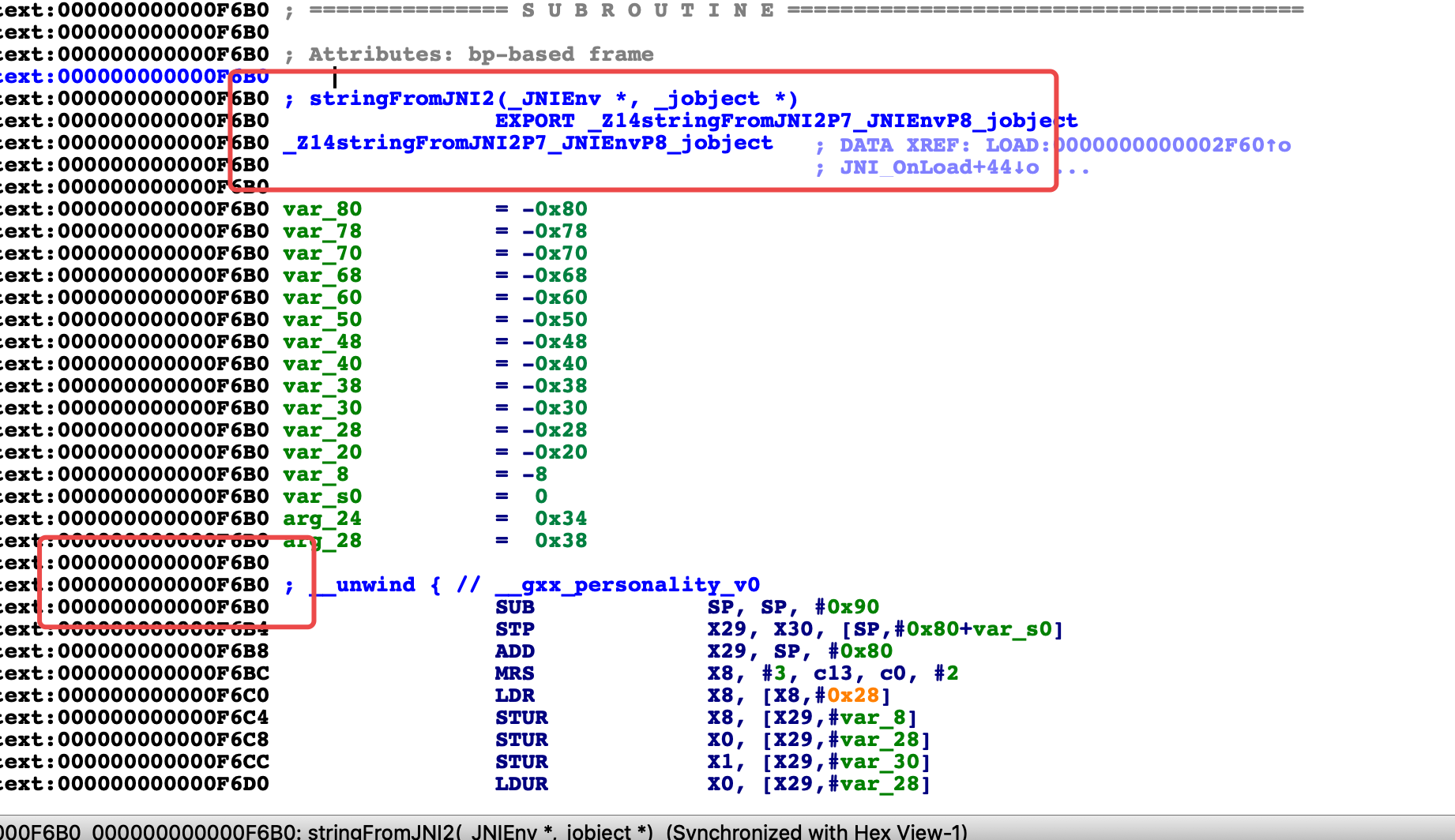Screen dimensions: 1455x840
Task: Select the var_70 stack variable
Action: tap(322, 253)
